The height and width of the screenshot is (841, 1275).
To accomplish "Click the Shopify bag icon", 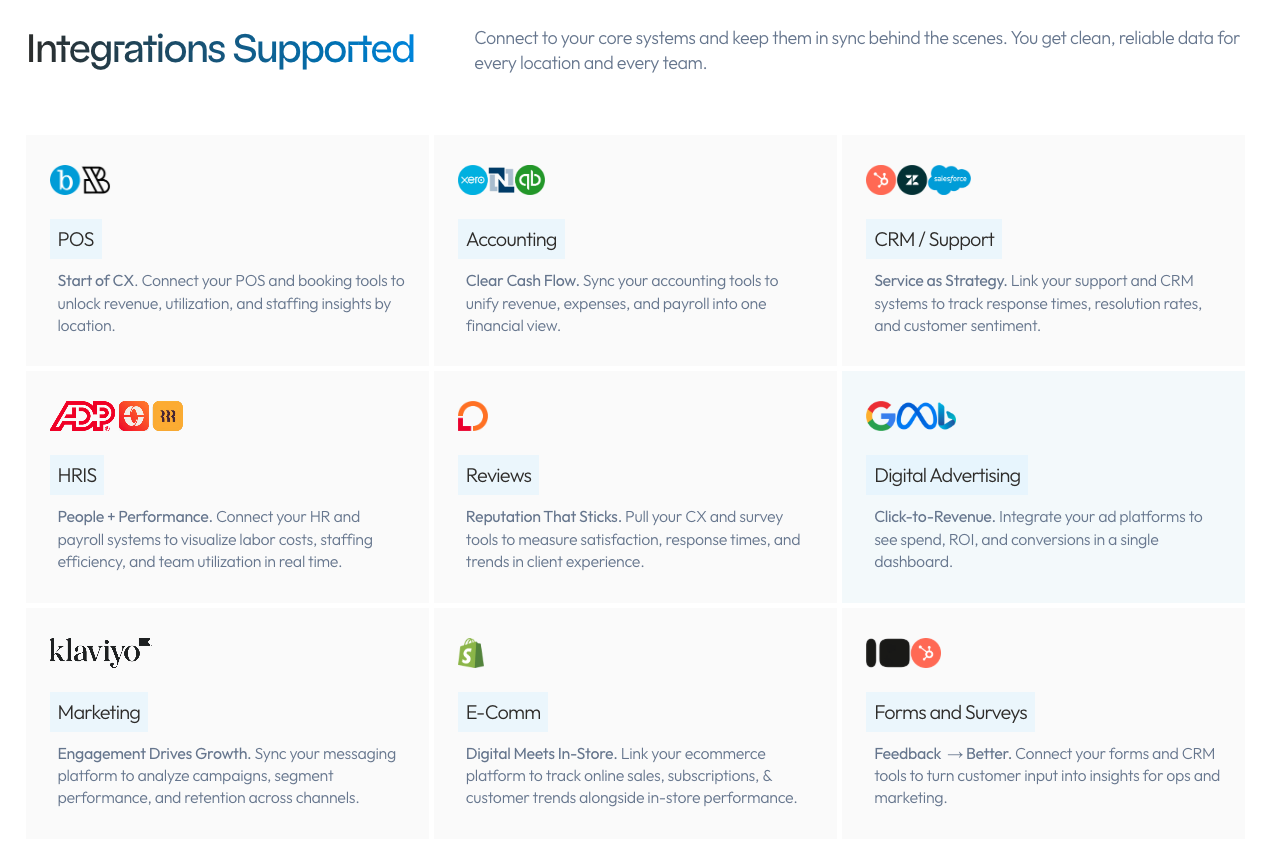I will (471, 653).
